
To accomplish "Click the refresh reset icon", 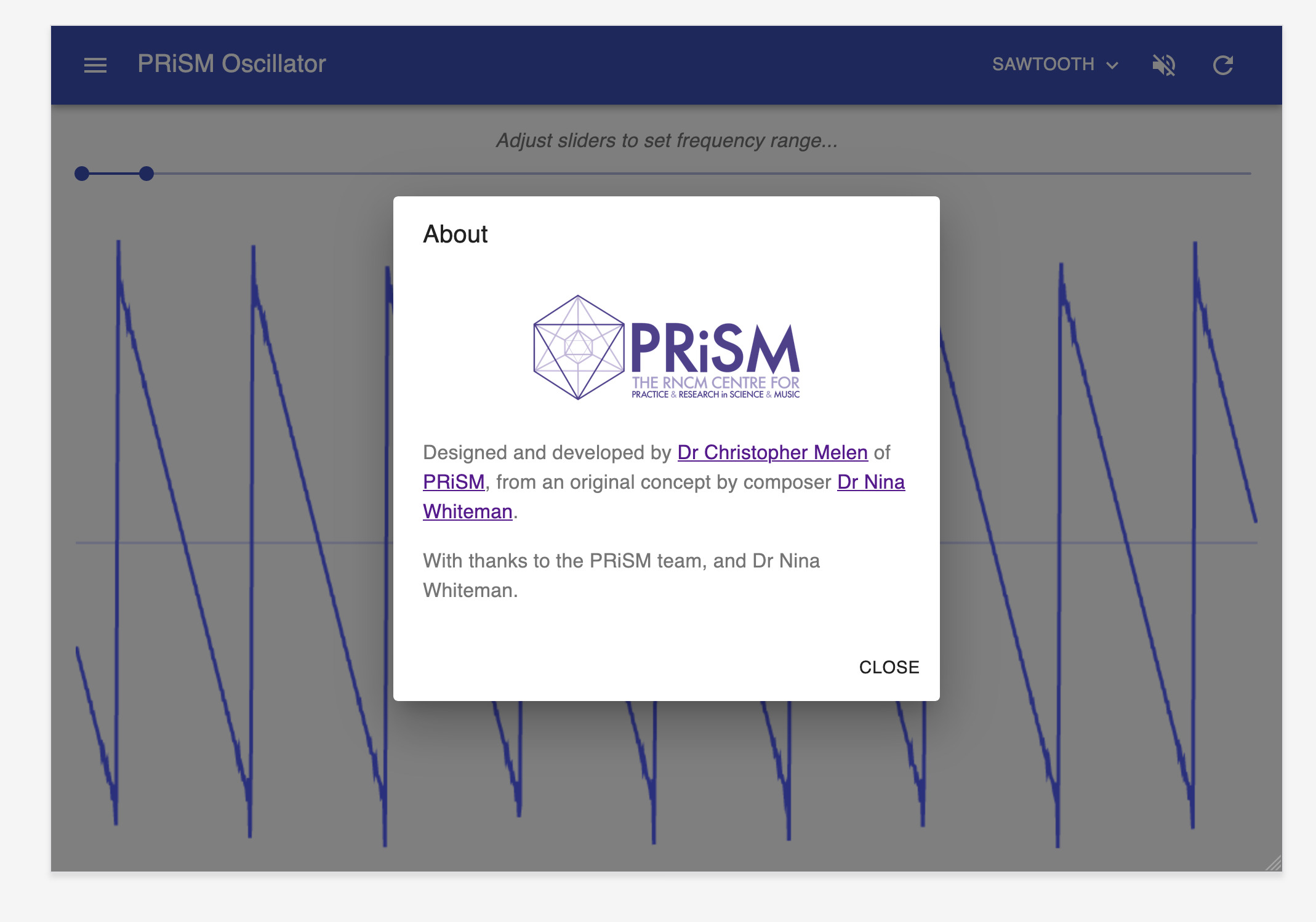I will tap(1222, 65).
